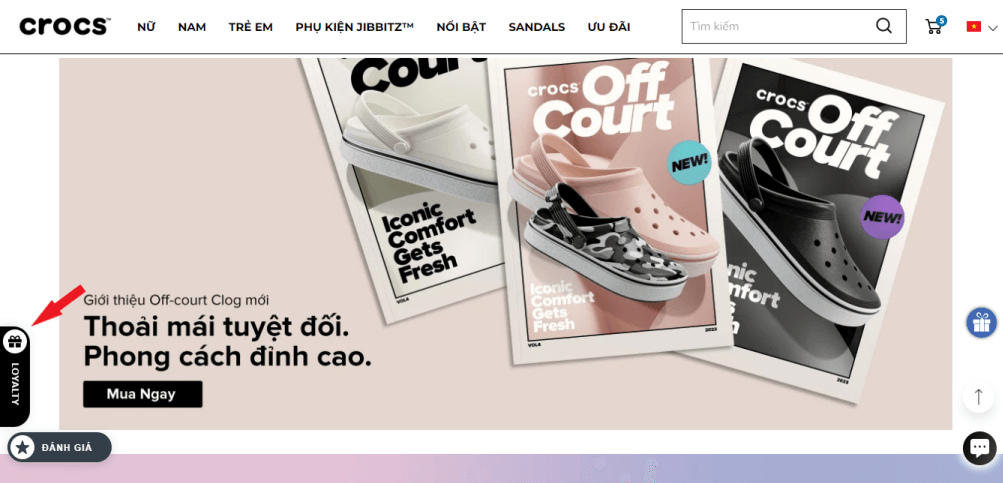Viewport: 1003px width, 483px height.
Task: Click the search magnifier icon
Action: pyautogui.click(x=883, y=26)
